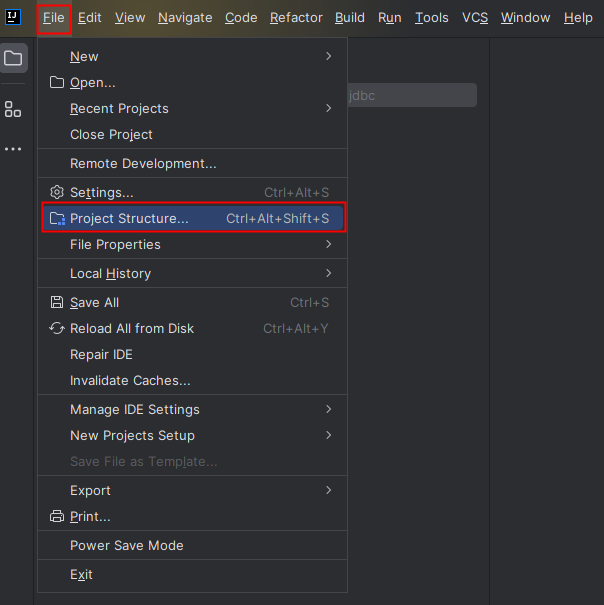Click the folder icon next to Open
Screen dimensions: 604x605
coord(57,82)
